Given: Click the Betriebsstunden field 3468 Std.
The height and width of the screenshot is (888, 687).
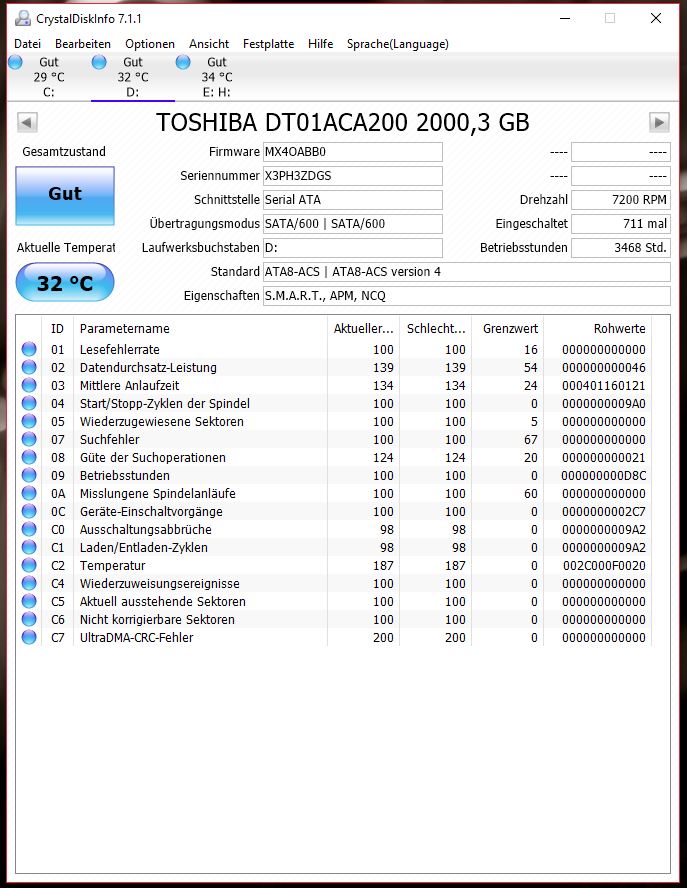Looking at the screenshot, I should tap(621, 247).
